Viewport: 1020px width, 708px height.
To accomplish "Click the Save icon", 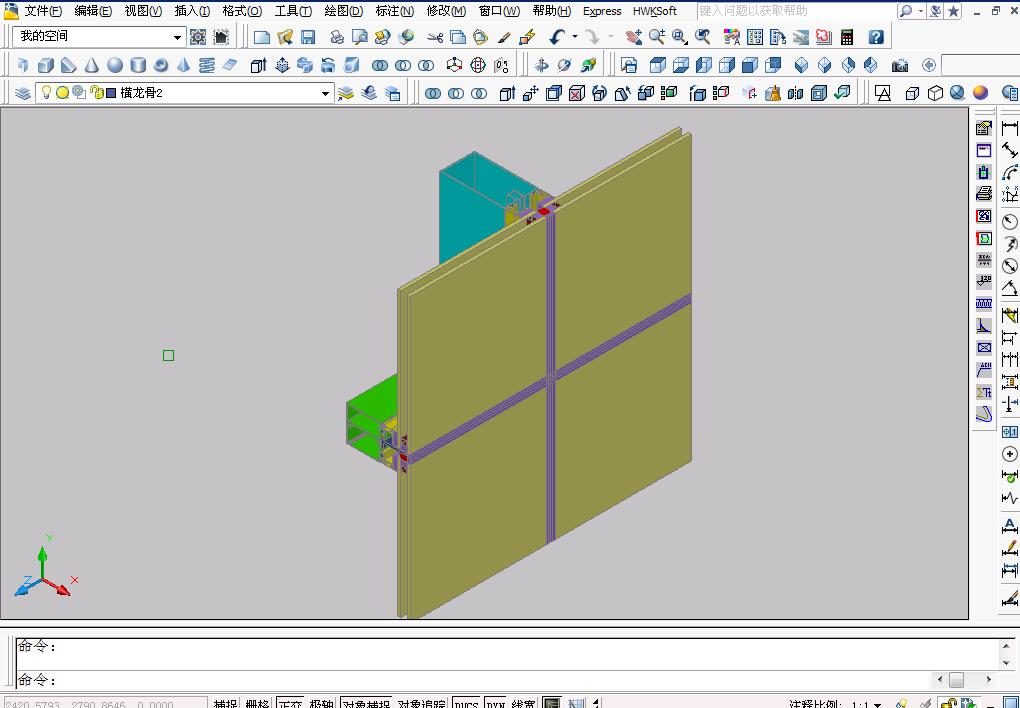I will point(308,37).
